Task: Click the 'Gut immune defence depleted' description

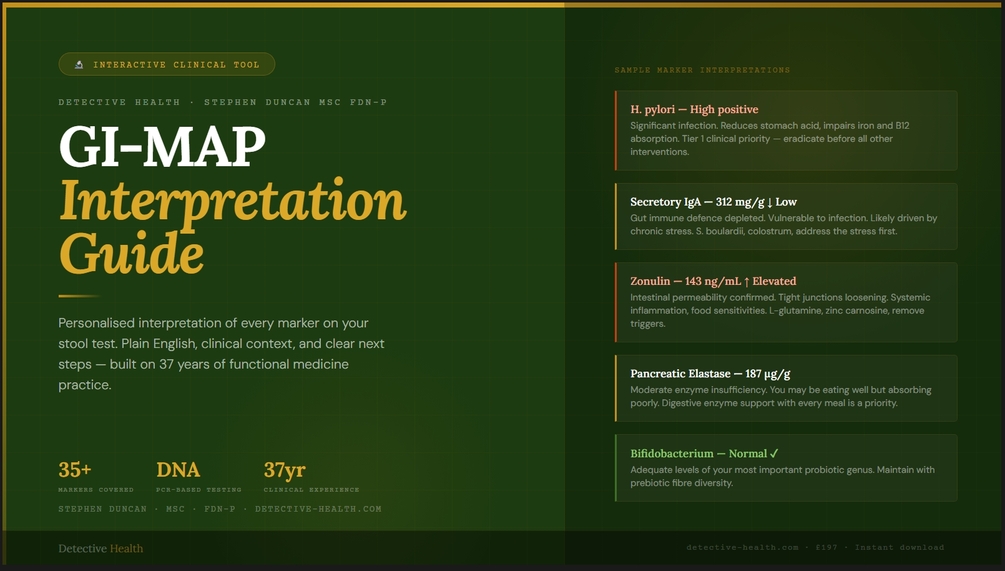Action: click(784, 224)
